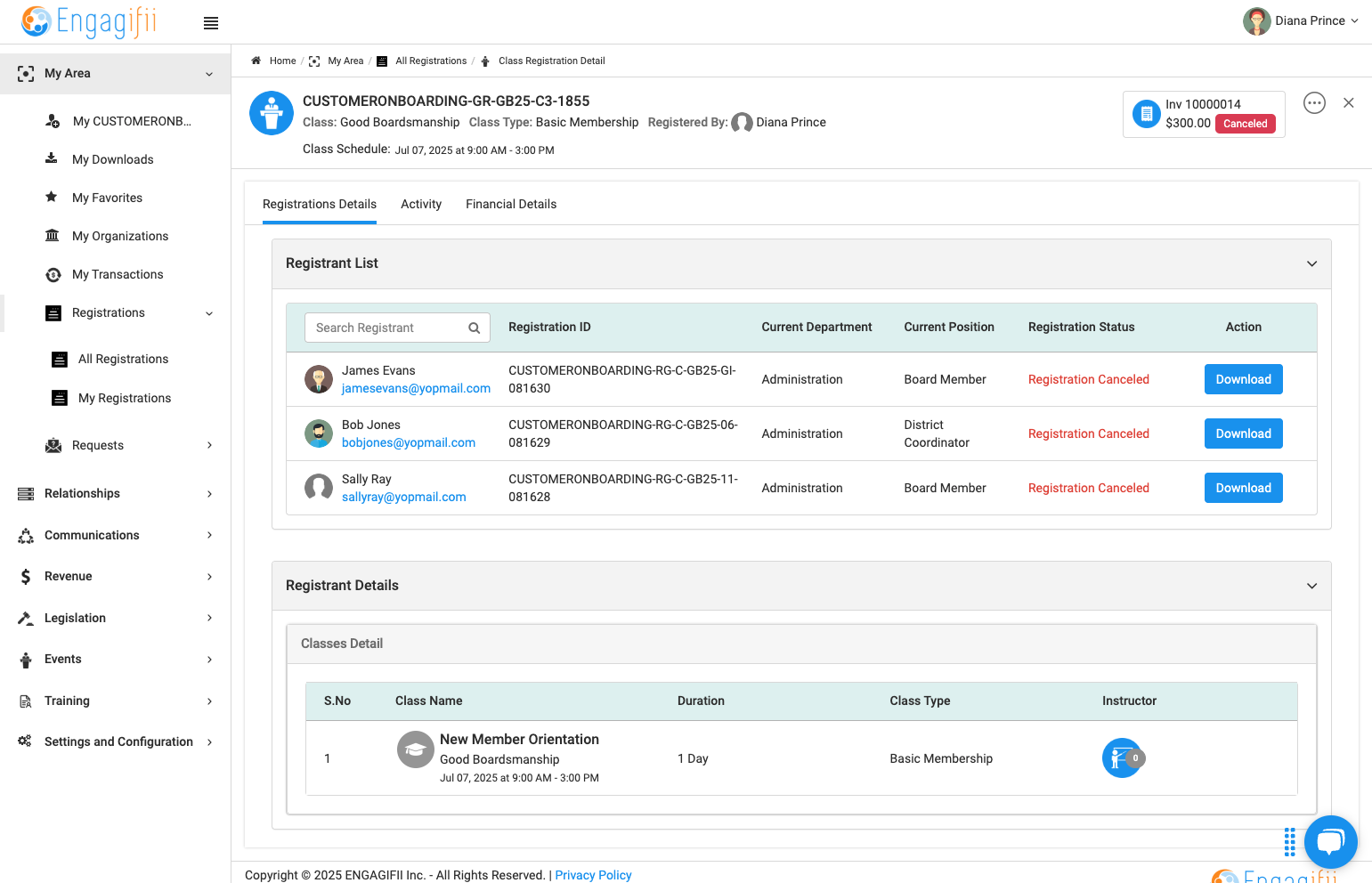Open the Privacy Policy link

(593, 875)
